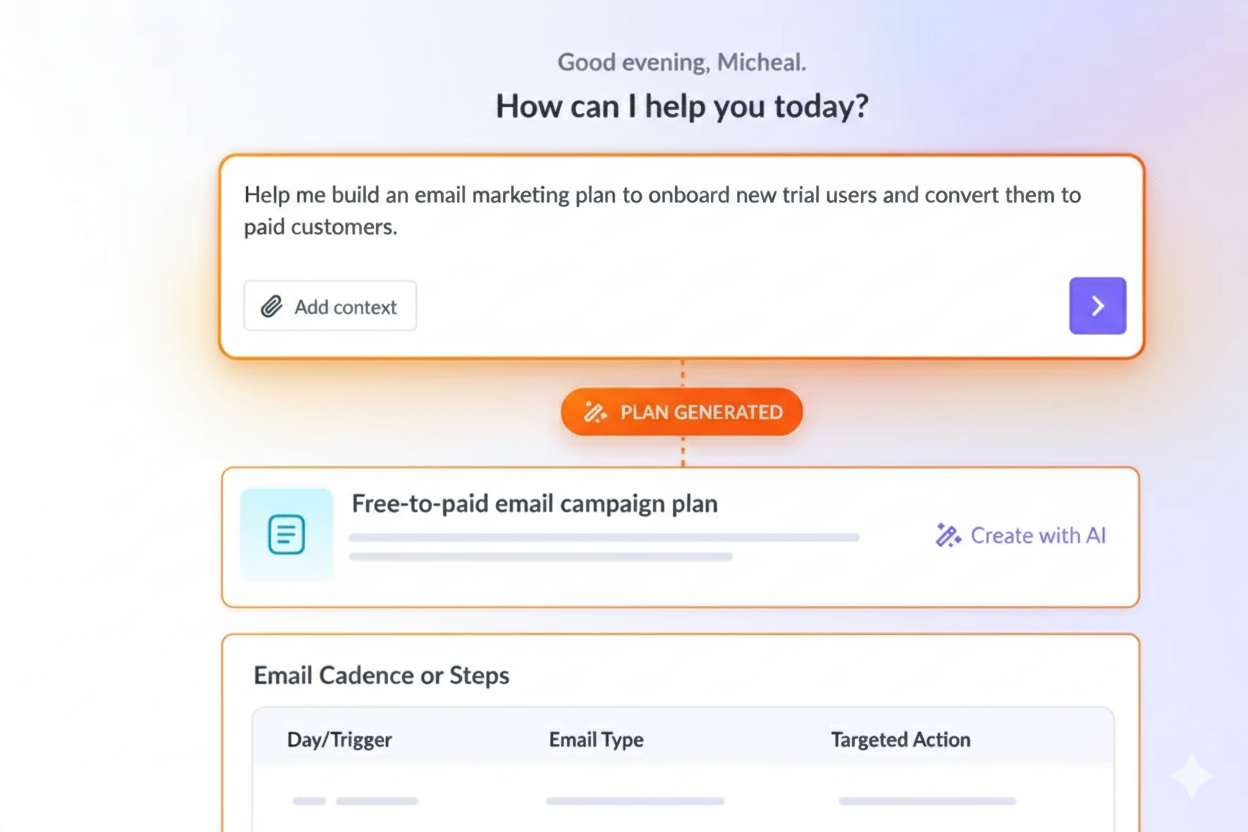Expand the Email Cadence or Steps section
This screenshot has width=1248, height=832.
pyautogui.click(x=382, y=676)
